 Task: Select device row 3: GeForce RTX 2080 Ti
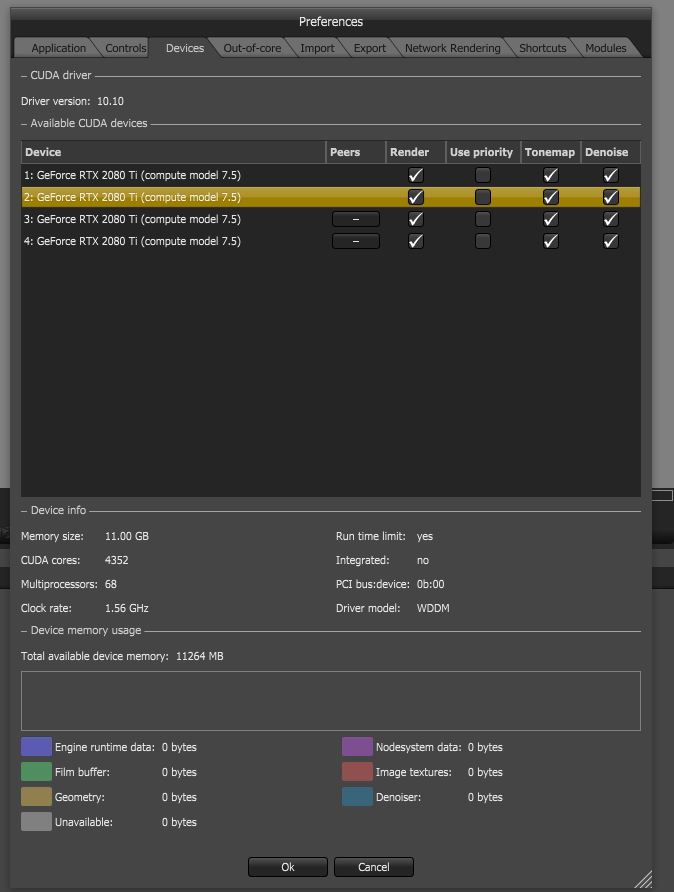click(x=330, y=219)
